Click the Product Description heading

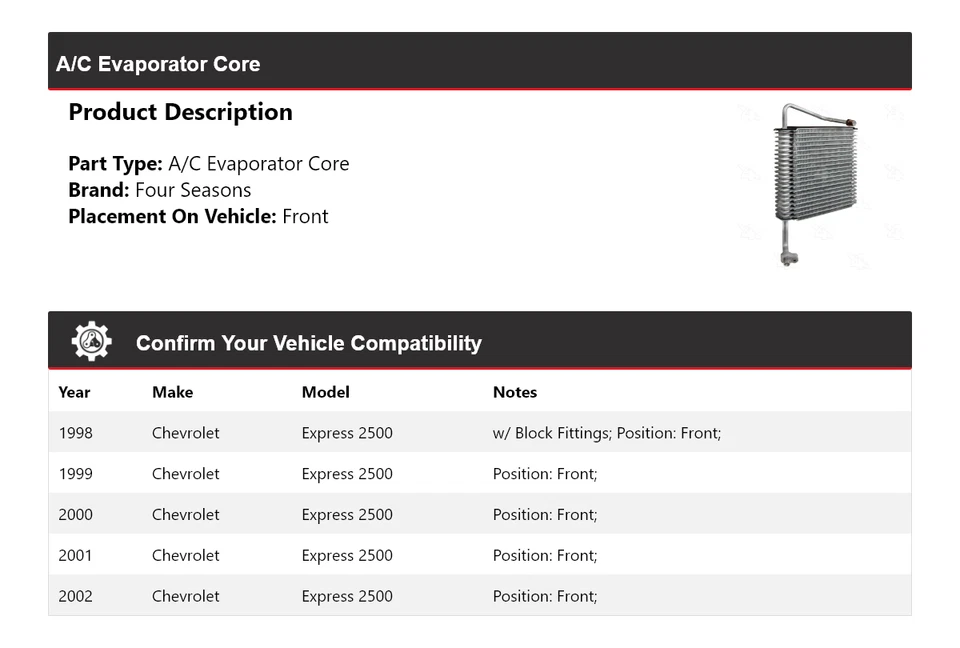pyautogui.click(x=180, y=112)
